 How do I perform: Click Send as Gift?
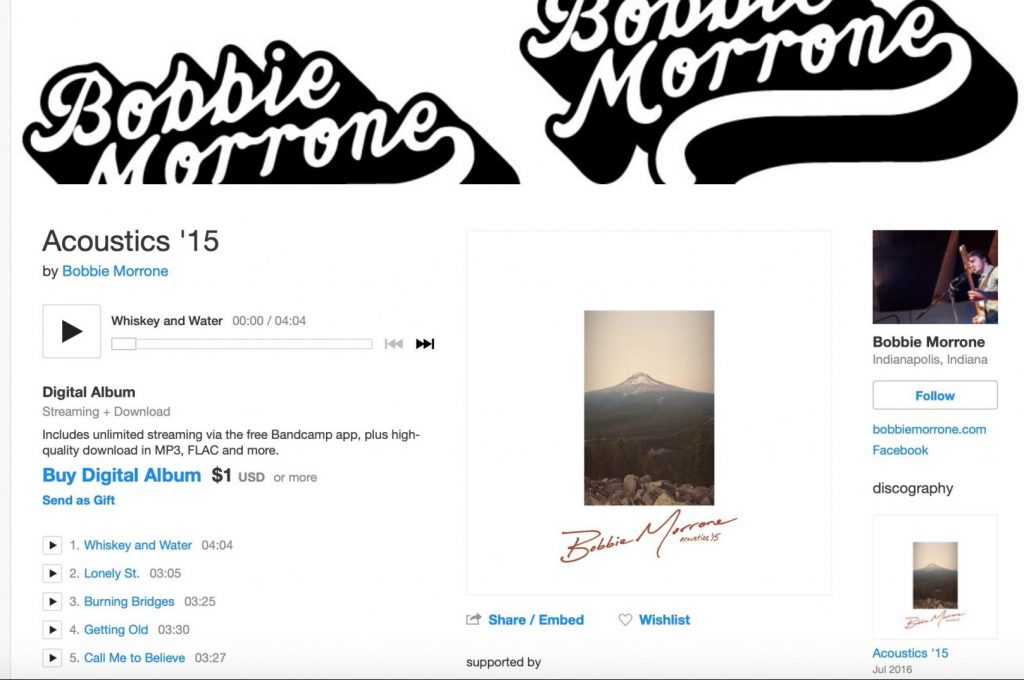tap(78, 500)
